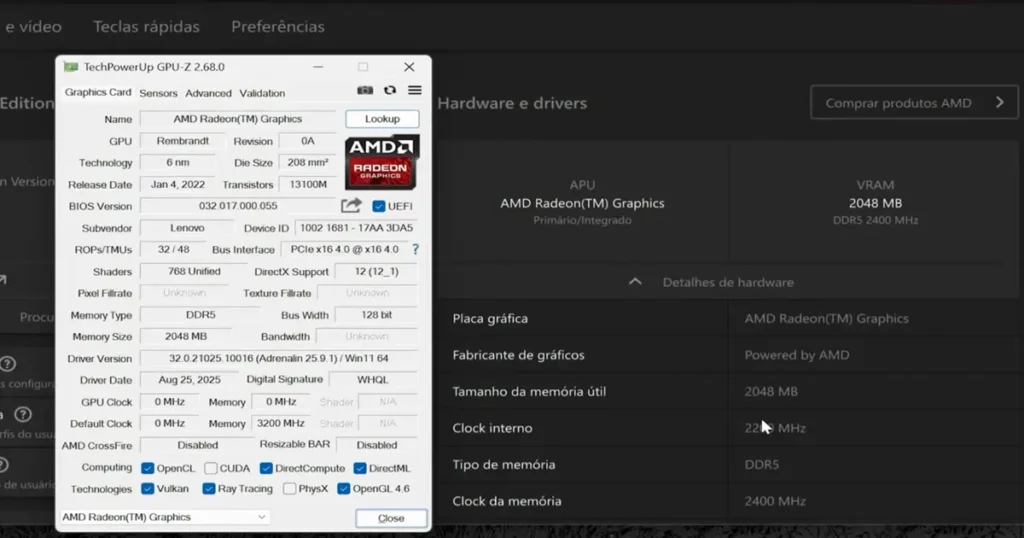
Task: Click the DirectX Support field 12 (12_1)
Action: [376, 271]
